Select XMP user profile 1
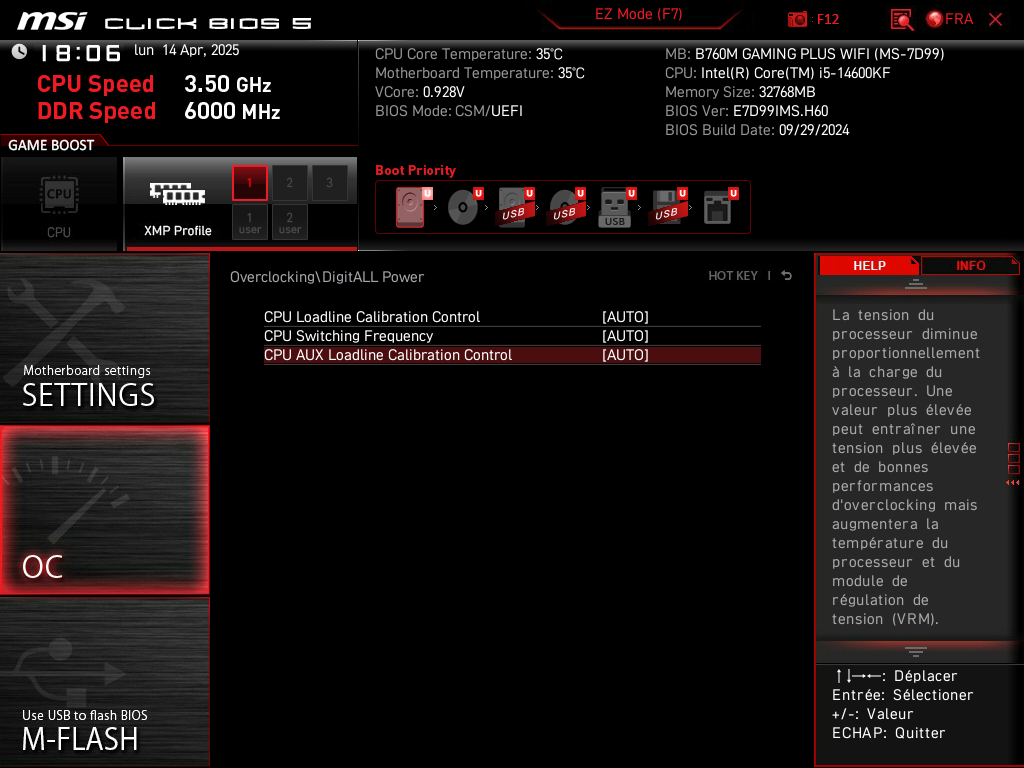The image size is (1024, 768). (x=249, y=222)
